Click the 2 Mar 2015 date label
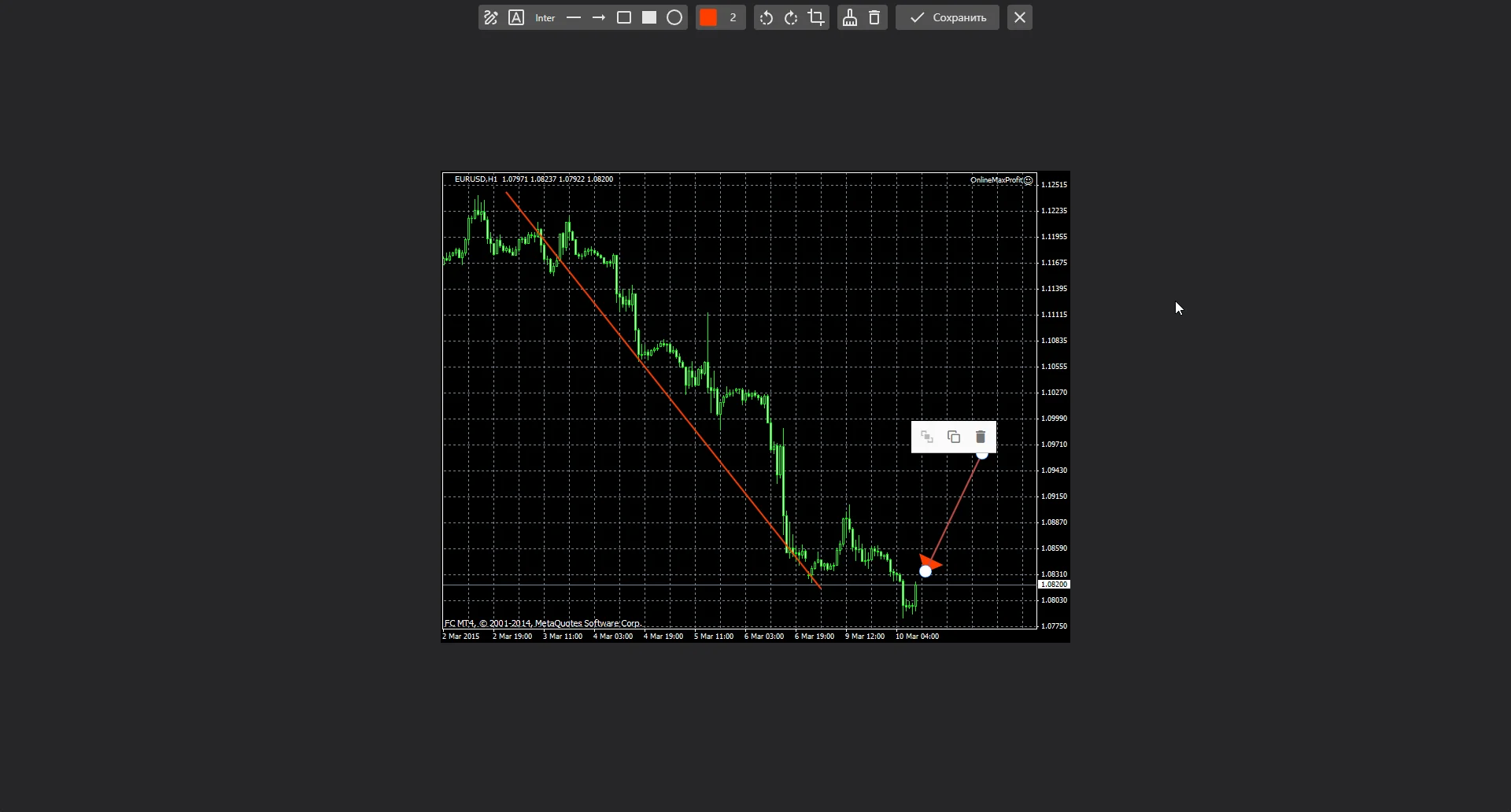The image size is (1511, 812). click(x=461, y=637)
